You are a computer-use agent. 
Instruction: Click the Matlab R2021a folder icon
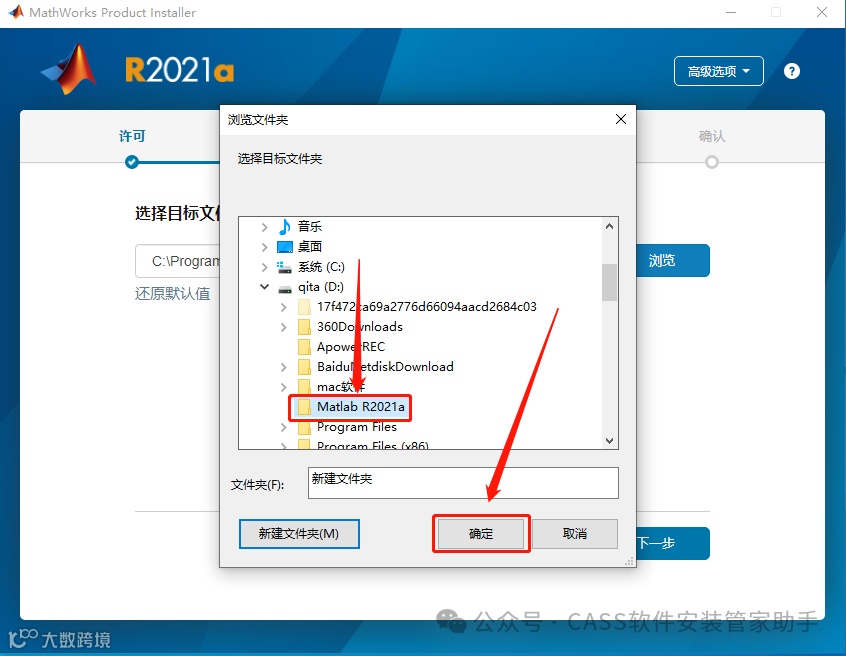coord(304,407)
